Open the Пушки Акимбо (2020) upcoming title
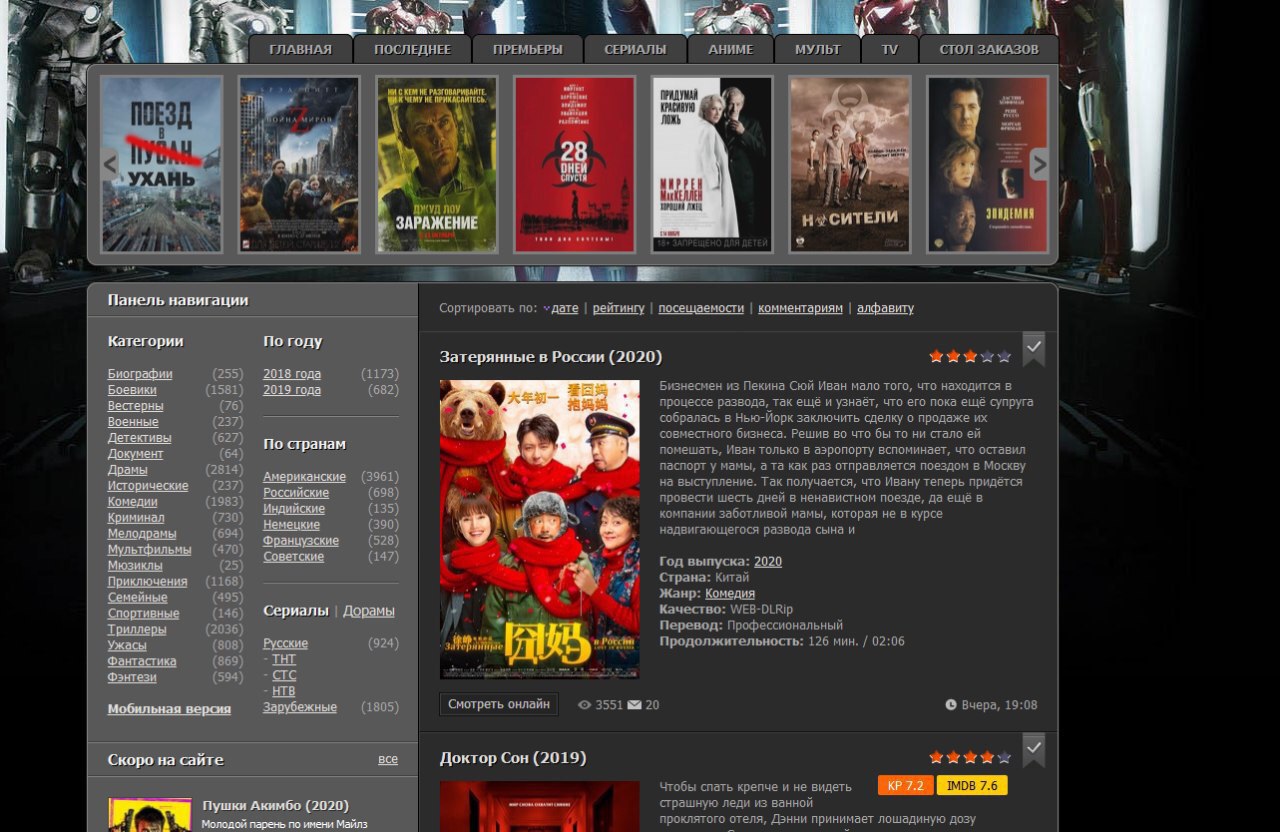Viewport: 1280px width, 832px height. [x=276, y=806]
